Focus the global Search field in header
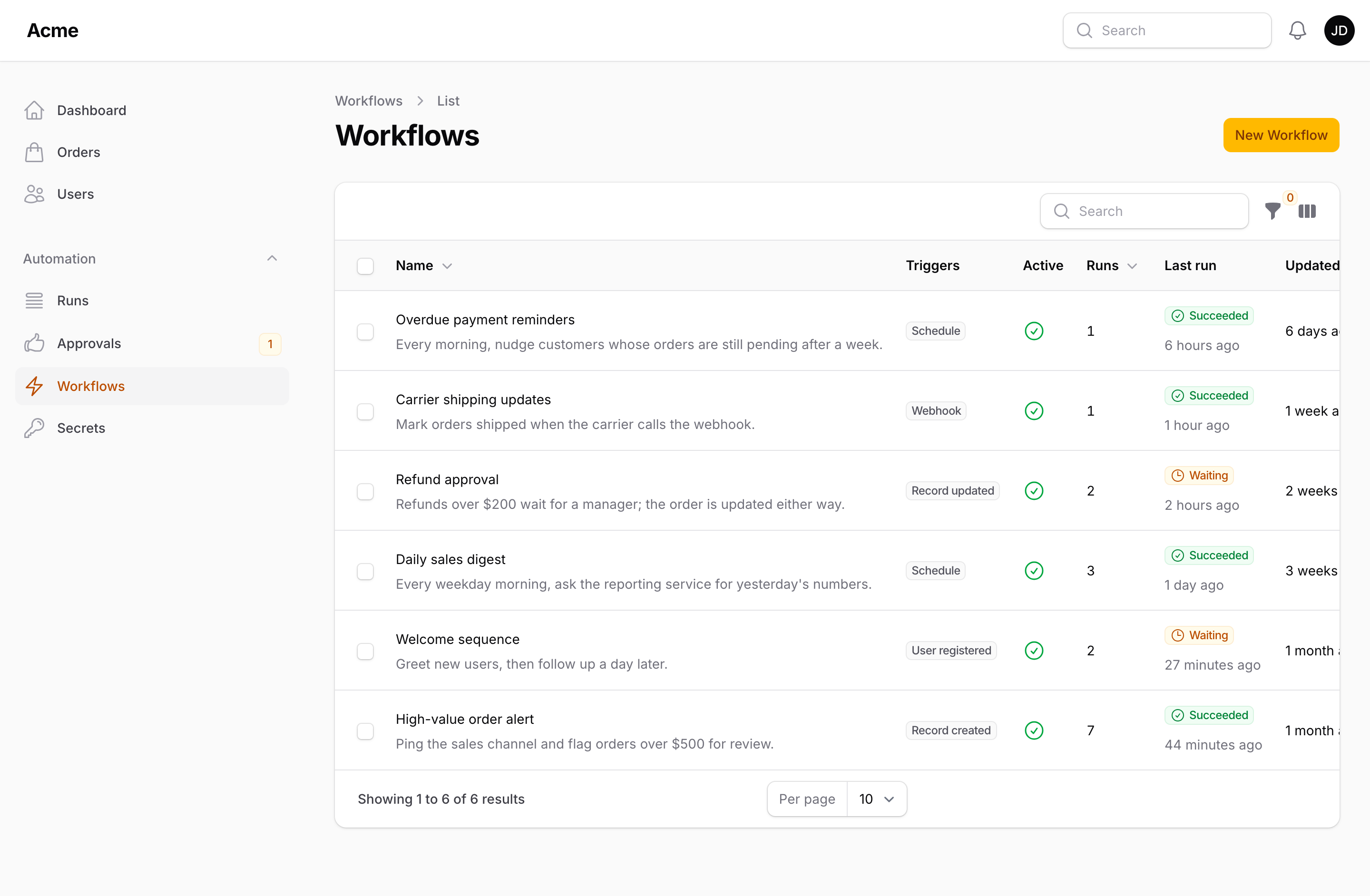The height and width of the screenshot is (896, 1370). tap(1167, 30)
